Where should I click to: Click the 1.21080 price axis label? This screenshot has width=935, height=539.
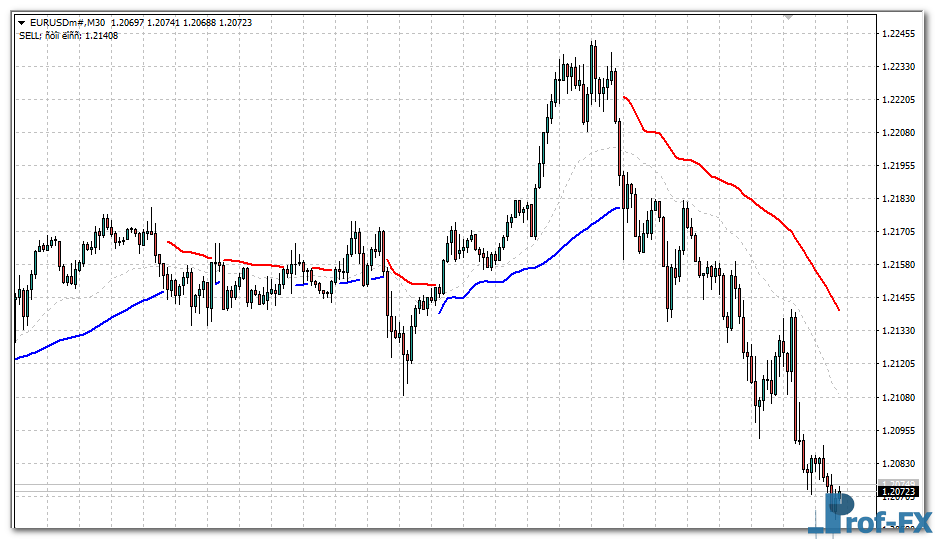[902, 398]
